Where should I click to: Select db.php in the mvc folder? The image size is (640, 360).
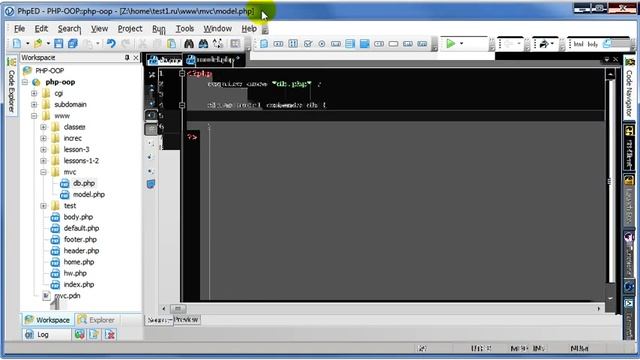tap(84, 183)
